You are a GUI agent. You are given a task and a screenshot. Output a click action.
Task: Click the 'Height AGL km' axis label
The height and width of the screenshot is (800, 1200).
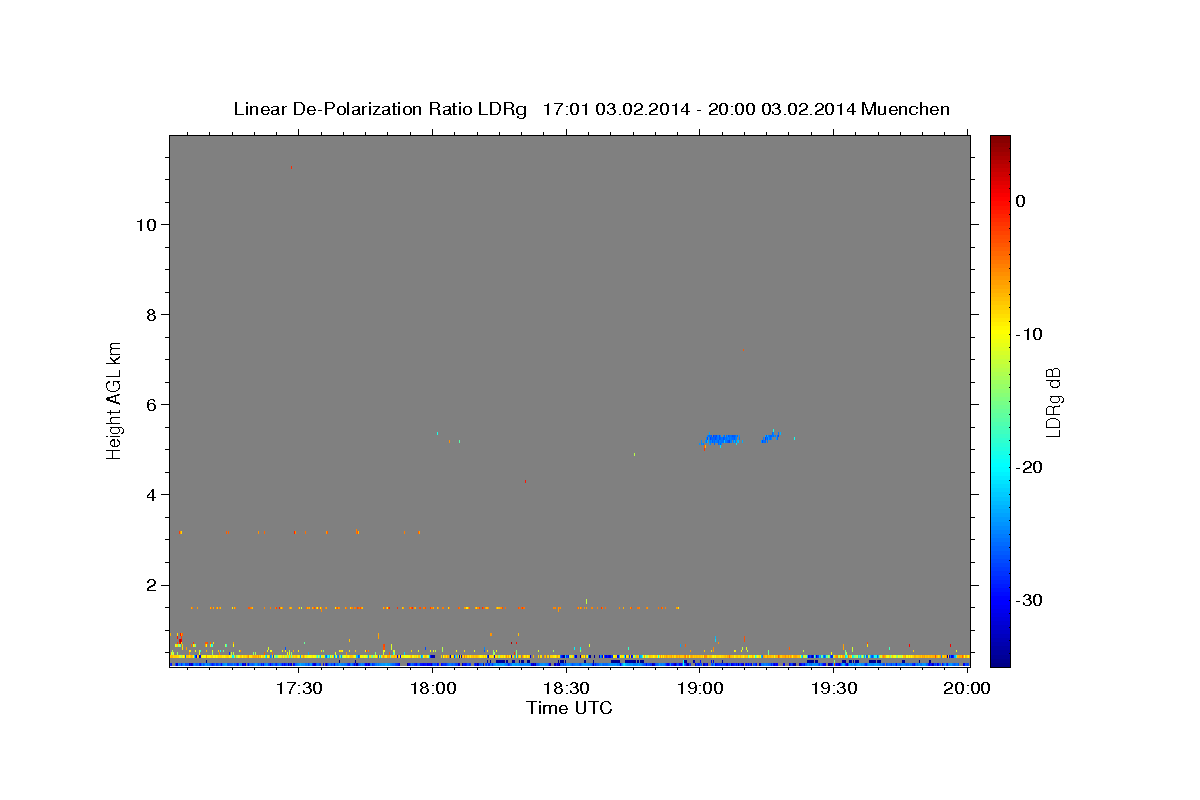click(x=115, y=400)
